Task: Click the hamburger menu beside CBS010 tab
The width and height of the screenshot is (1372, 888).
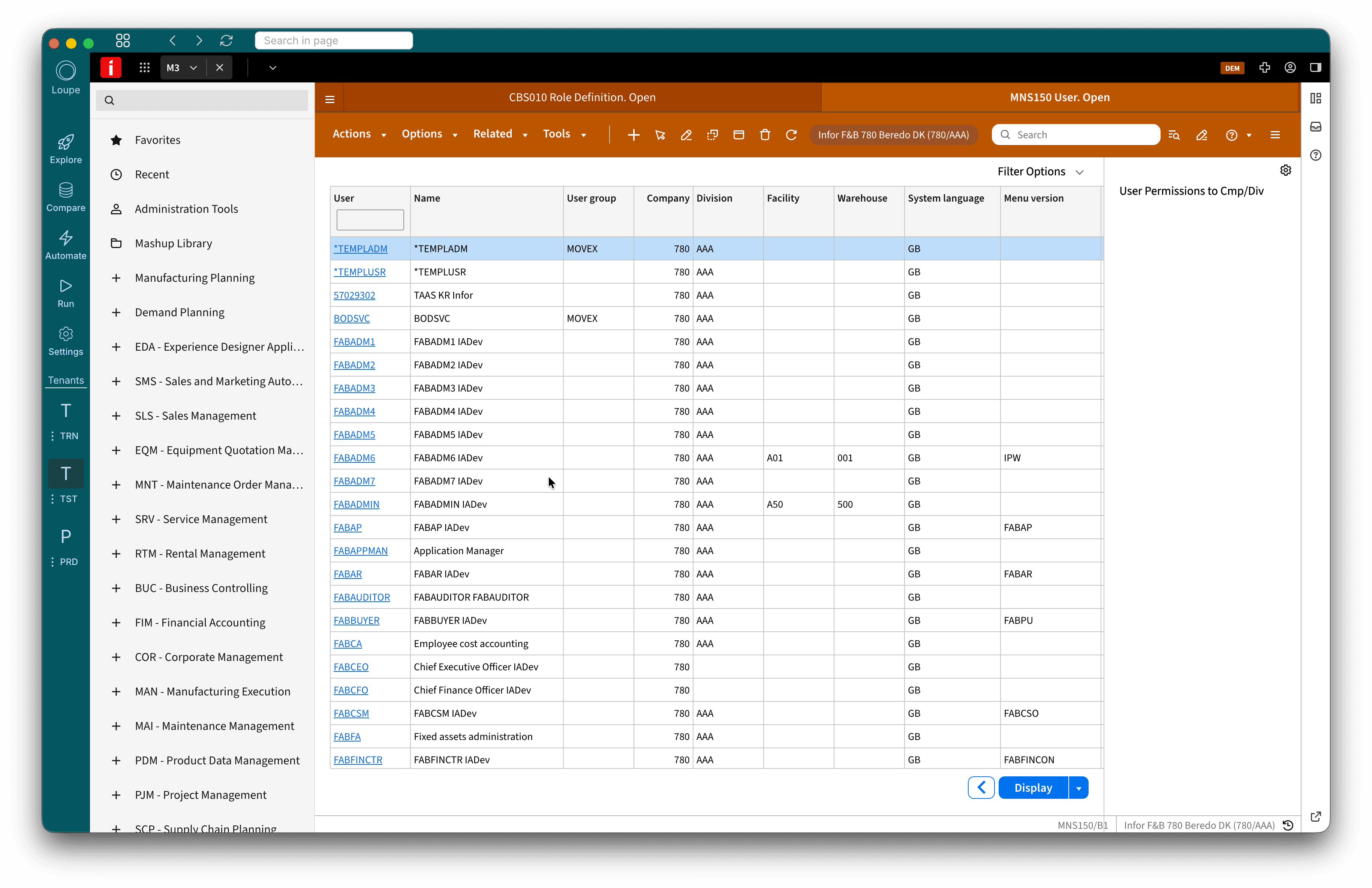Action: click(330, 99)
